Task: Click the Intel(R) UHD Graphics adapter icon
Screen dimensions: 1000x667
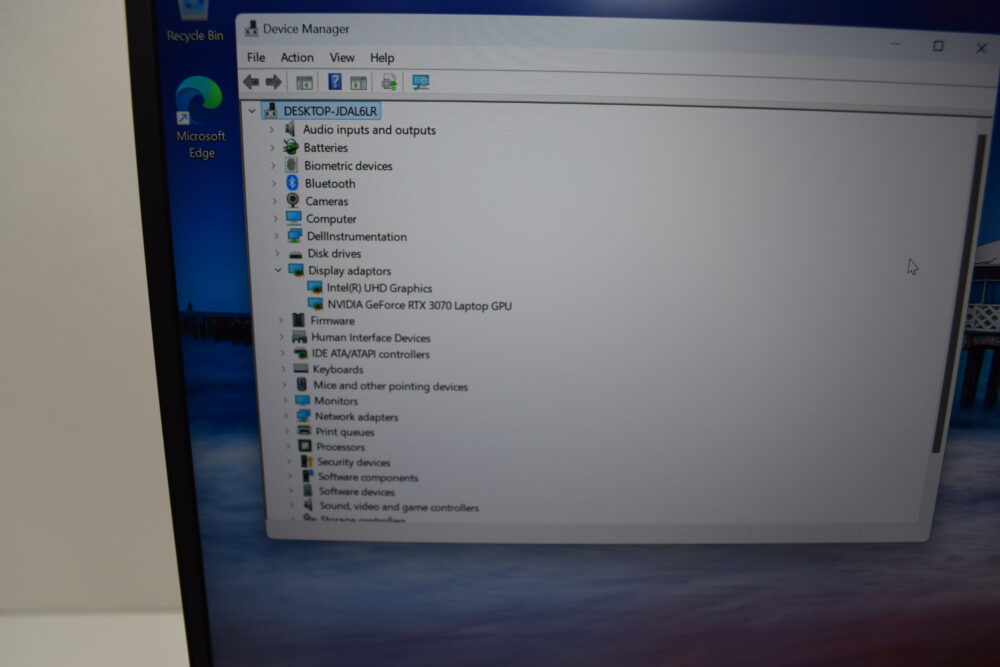Action: [x=314, y=288]
